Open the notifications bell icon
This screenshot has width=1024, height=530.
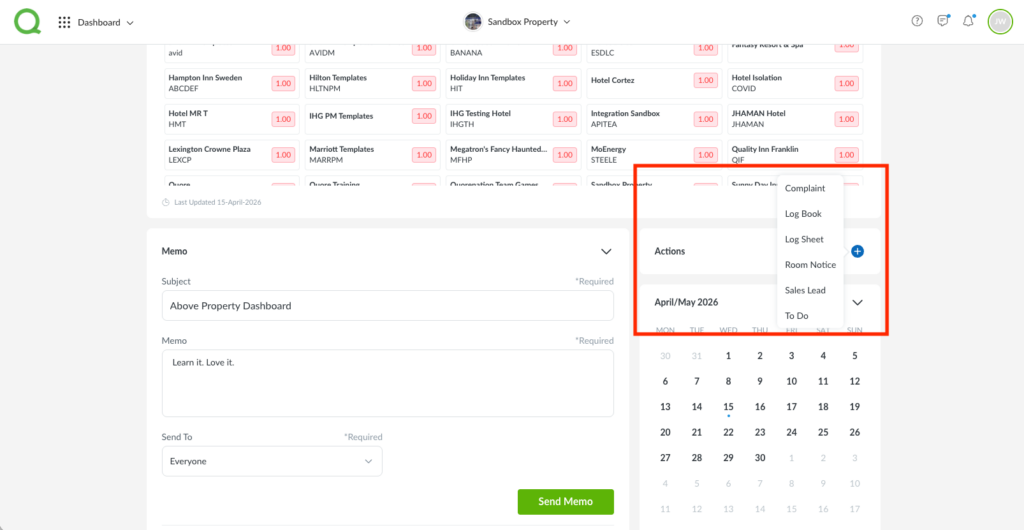click(x=968, y=21)
